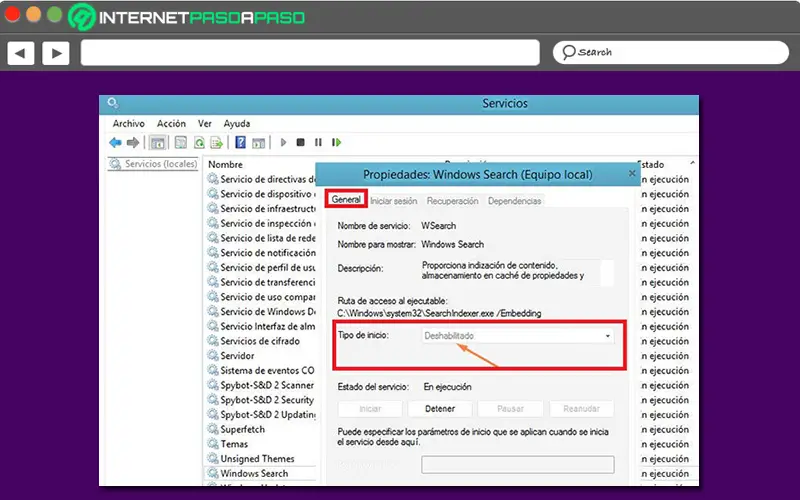Click the Restart service toolbar icon

[x=336, y=142]
